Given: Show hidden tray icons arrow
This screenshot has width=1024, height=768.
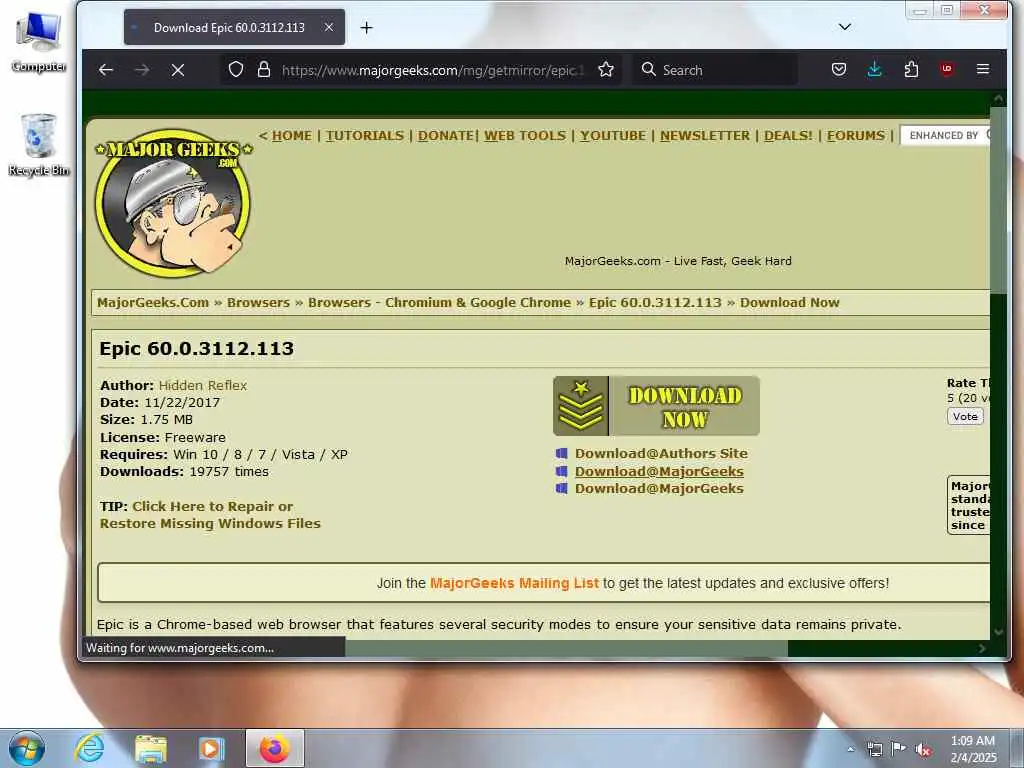Looking at the screenshot, I should [850, 749].
